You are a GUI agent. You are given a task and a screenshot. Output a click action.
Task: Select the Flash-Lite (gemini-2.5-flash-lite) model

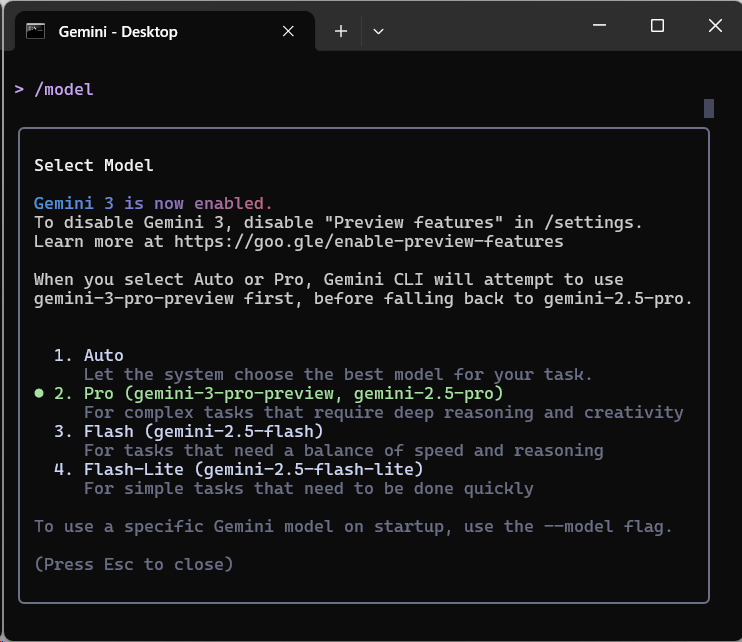tap(253, 469)
